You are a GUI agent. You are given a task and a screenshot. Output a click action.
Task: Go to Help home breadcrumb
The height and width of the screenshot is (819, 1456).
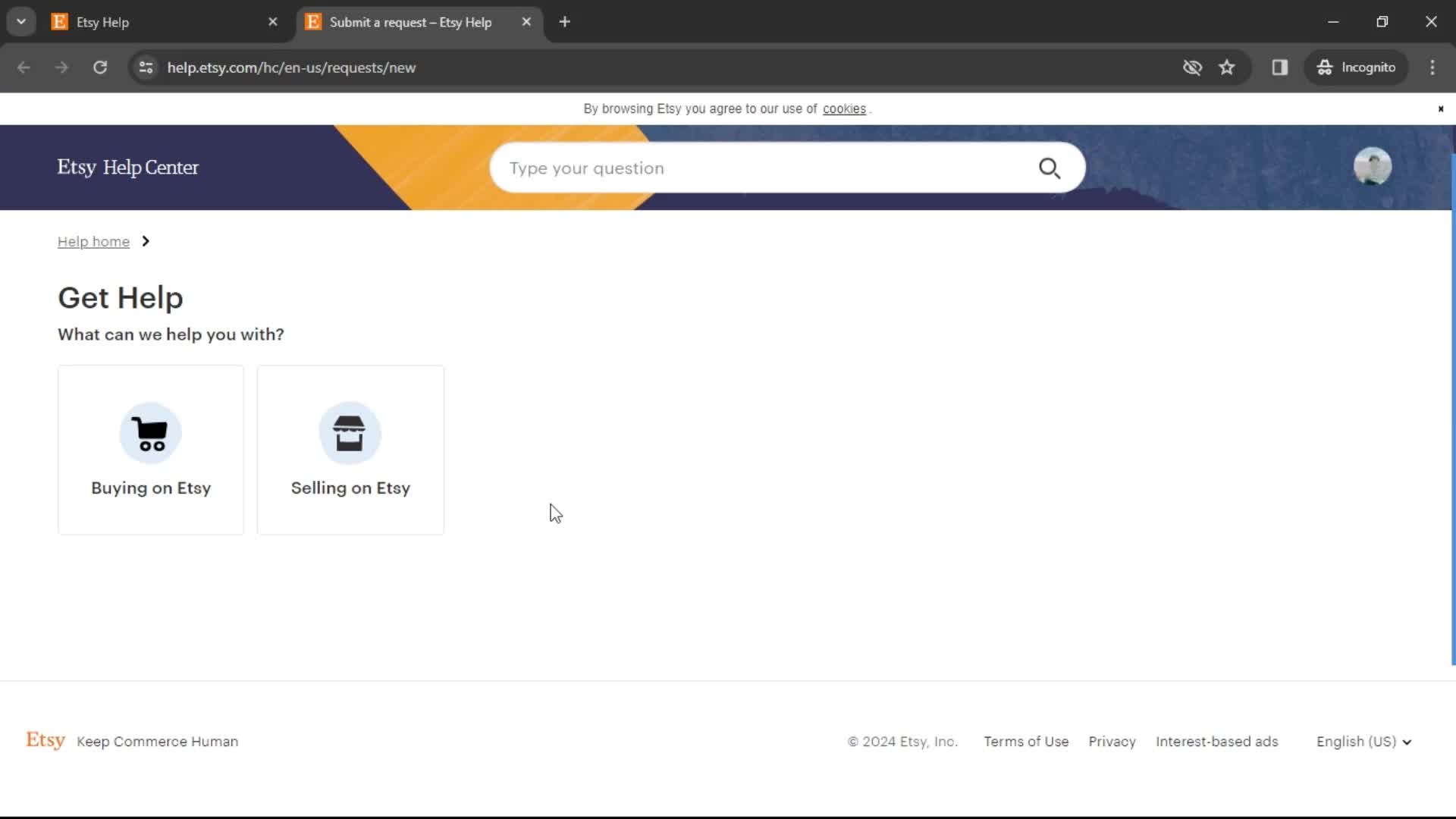pos(93,241)
